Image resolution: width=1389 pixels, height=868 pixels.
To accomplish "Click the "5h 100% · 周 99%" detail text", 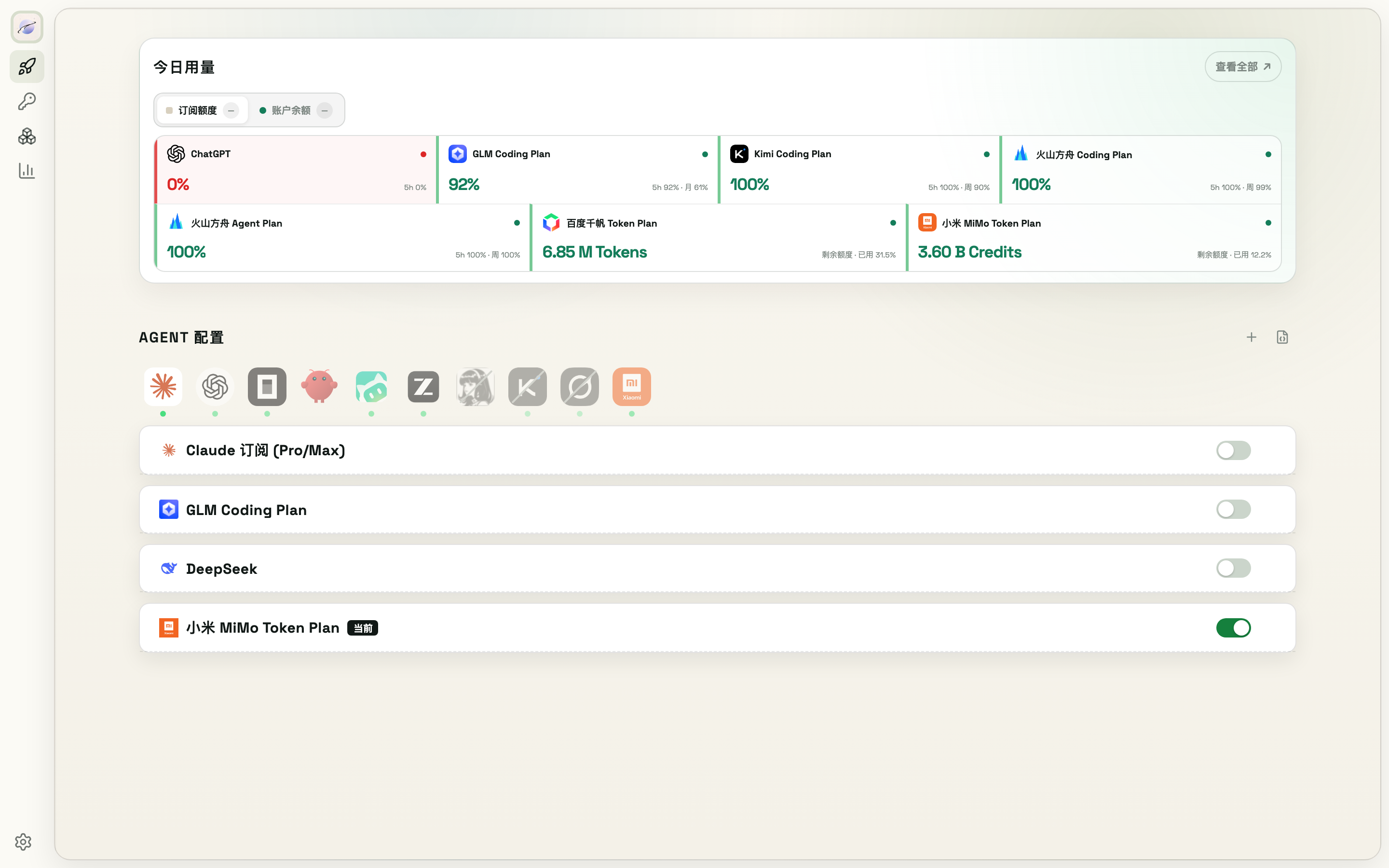I will pos(1240,188).
